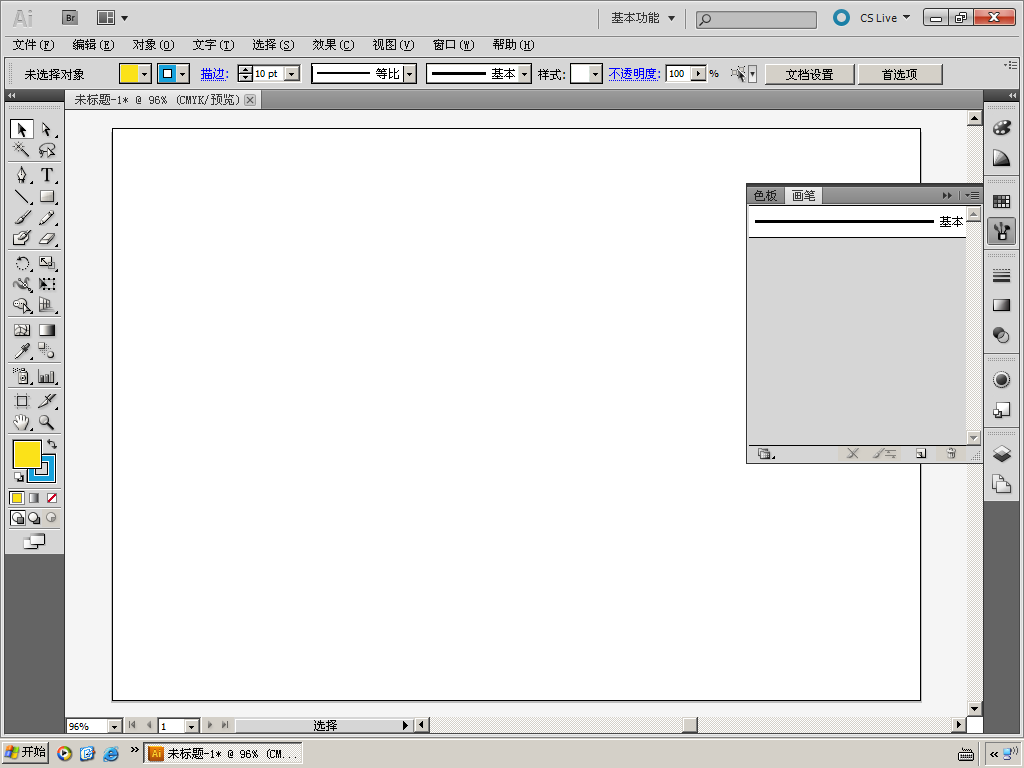
Task: Set paint mode to Gradient
Action: (x=34, y=498)
